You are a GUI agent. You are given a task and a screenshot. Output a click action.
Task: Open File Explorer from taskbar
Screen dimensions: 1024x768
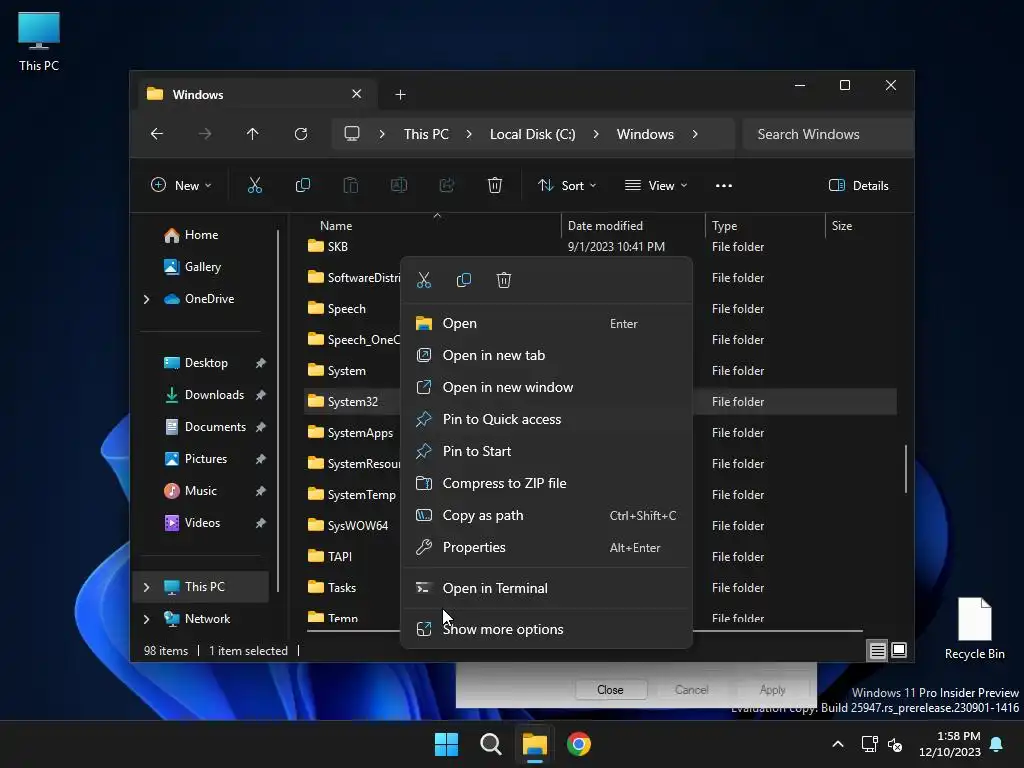pos(534,744)
